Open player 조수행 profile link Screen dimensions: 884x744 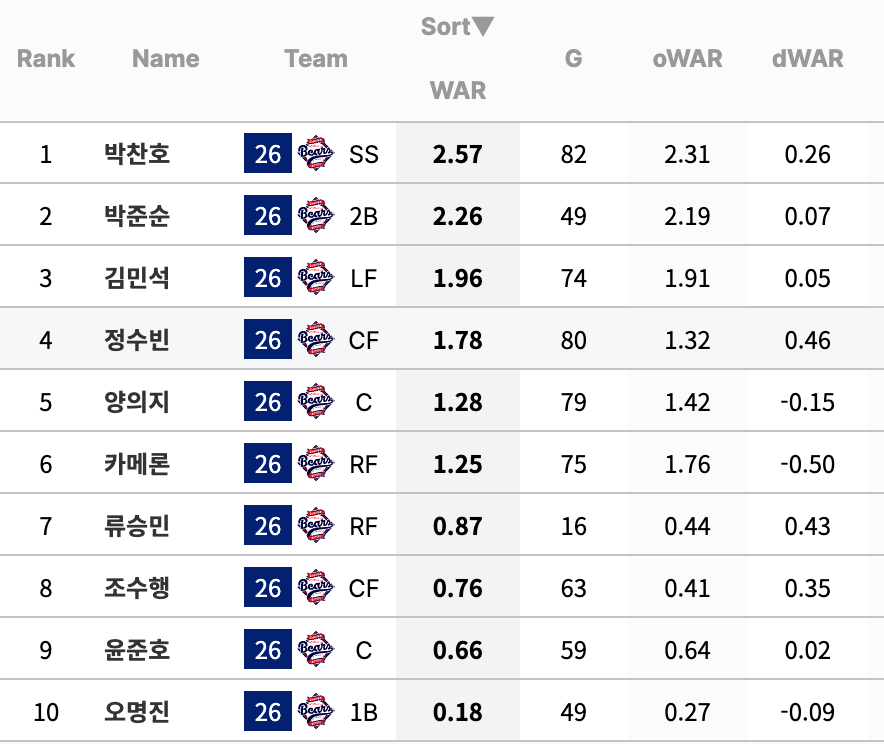click(x=137, y=587)
